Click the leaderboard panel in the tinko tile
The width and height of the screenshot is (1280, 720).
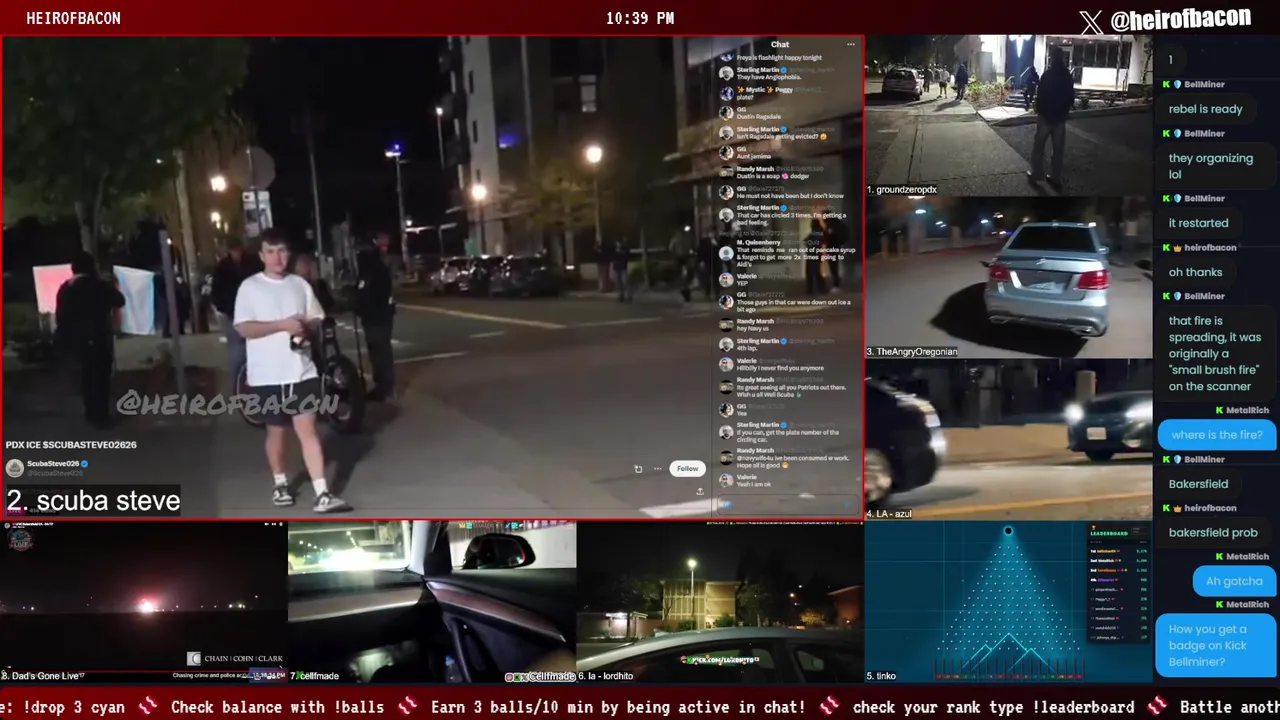(x=1119, y=586)
